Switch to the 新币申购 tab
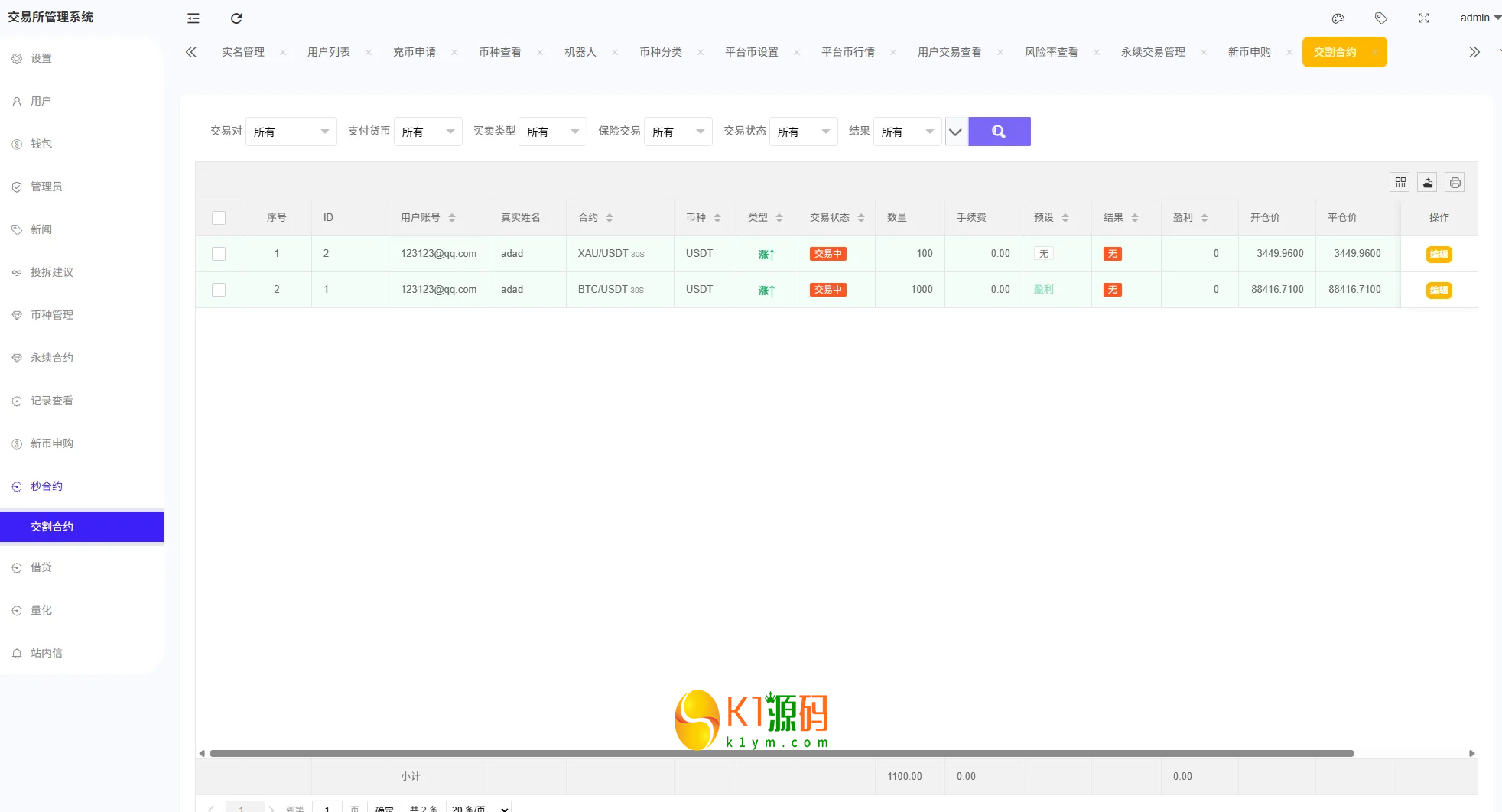 (x=1250, y=52)
